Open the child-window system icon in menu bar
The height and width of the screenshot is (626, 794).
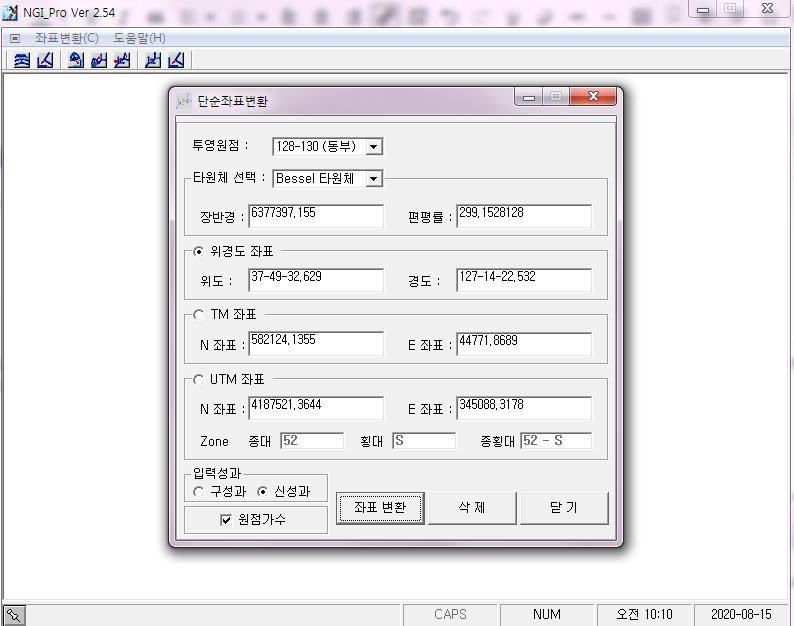[x=15, y=38]
